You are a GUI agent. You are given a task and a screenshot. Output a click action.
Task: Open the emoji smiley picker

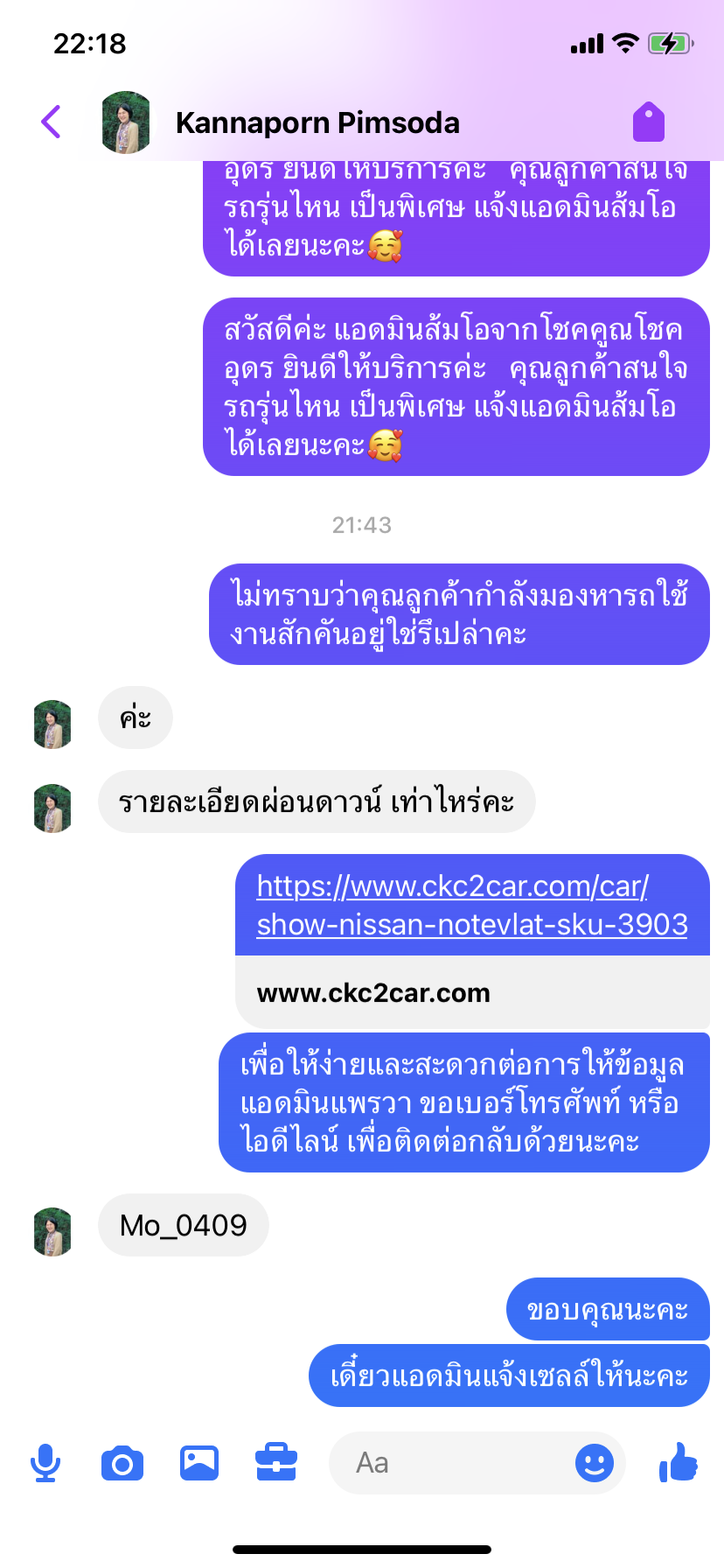point(595,1463)
